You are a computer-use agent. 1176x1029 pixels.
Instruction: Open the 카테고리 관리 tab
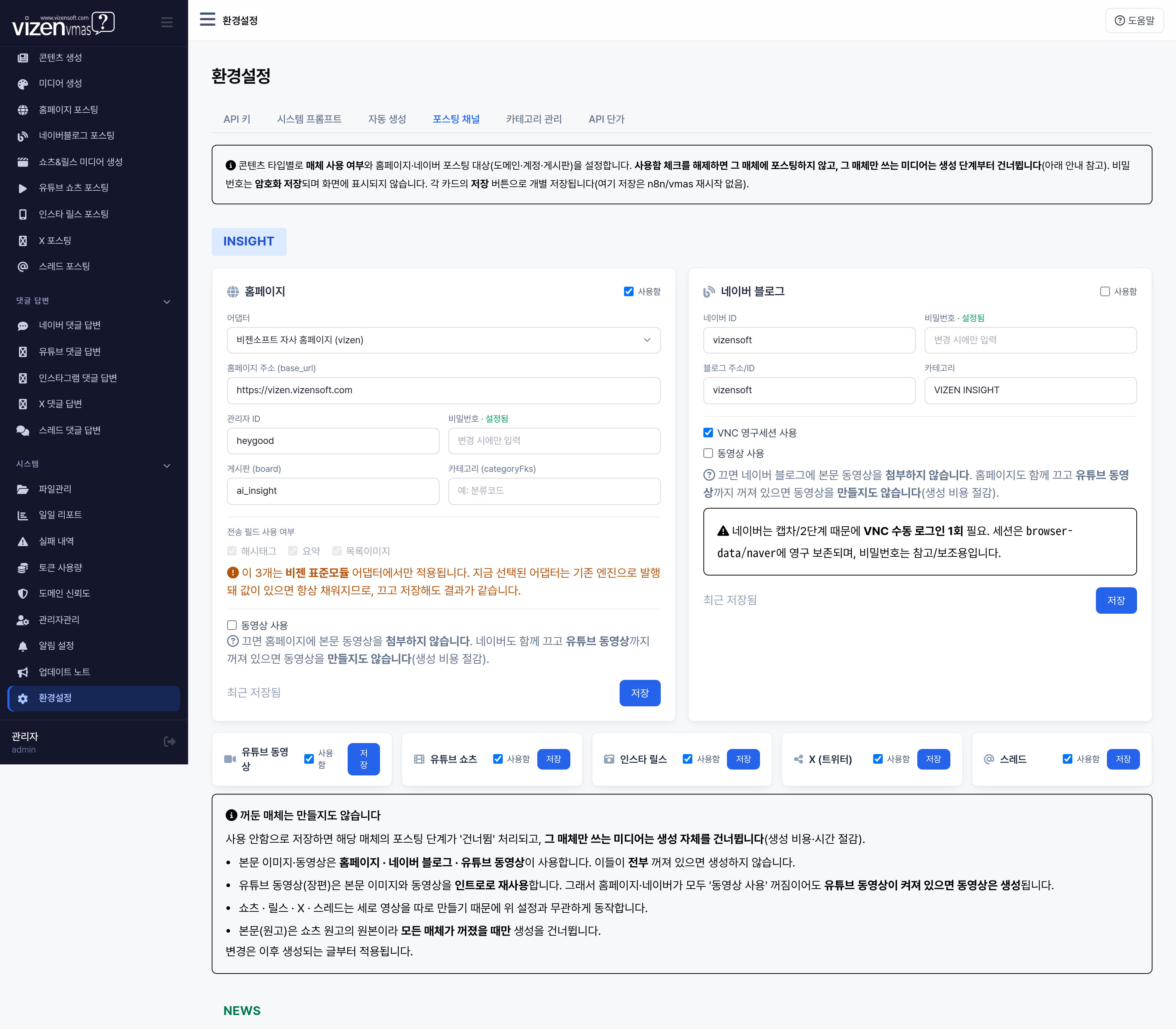(x=534, y=119)
